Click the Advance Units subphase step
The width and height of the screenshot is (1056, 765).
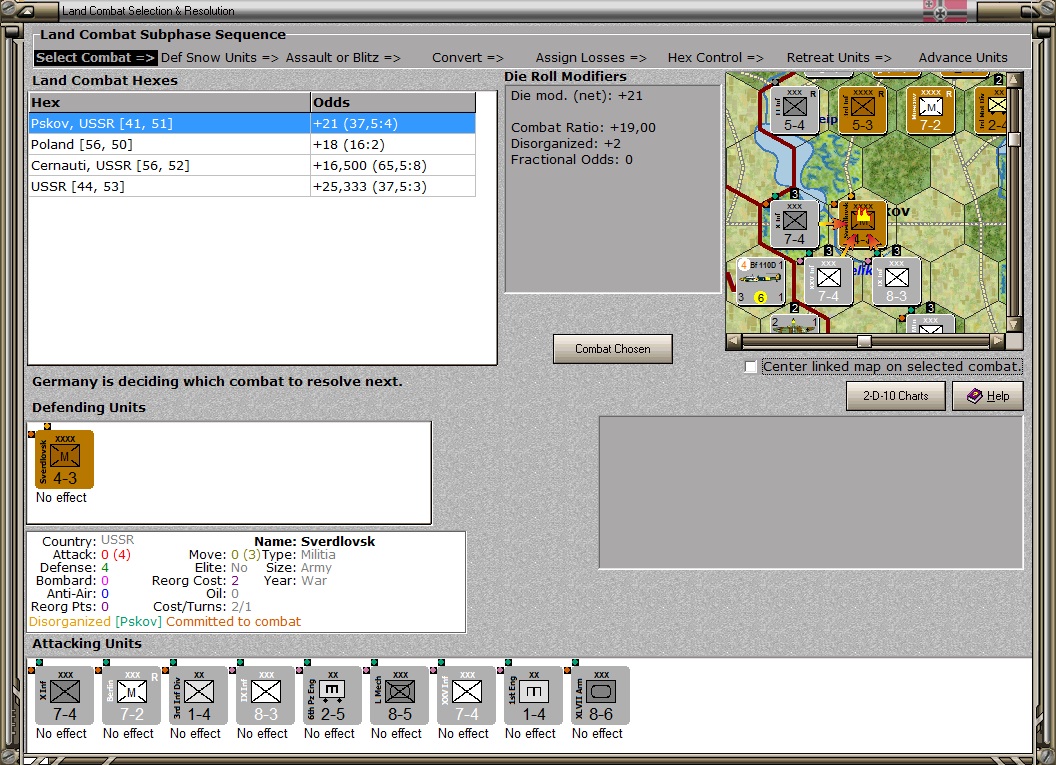963,58
